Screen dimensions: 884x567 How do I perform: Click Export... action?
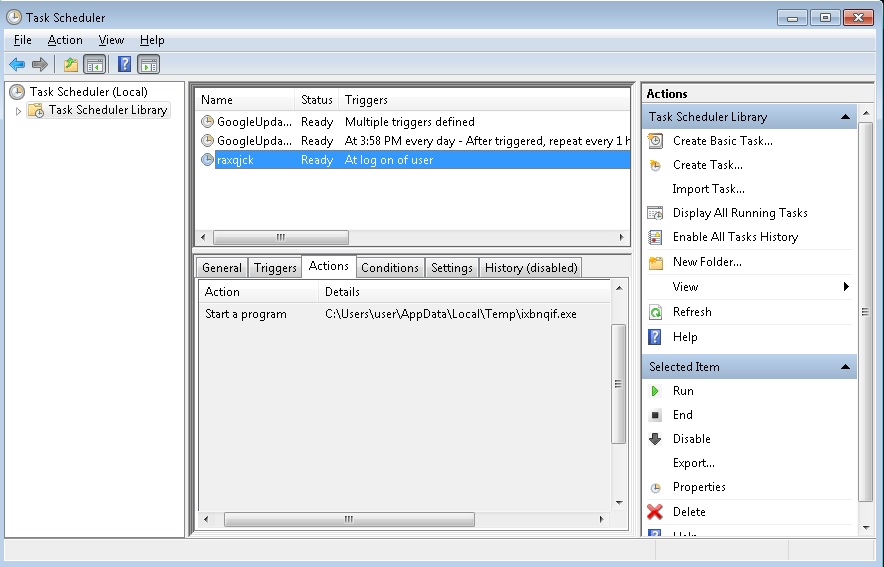pyautogui.click(x=693, y=463)
